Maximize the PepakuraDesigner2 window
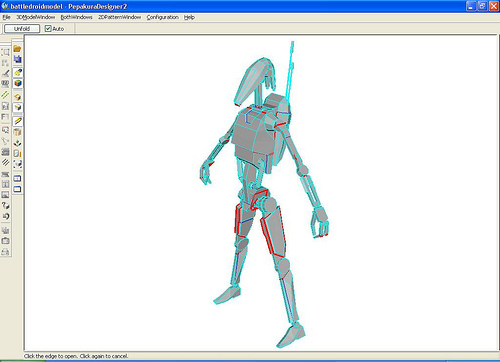The image size is (500, 362). 482,6
